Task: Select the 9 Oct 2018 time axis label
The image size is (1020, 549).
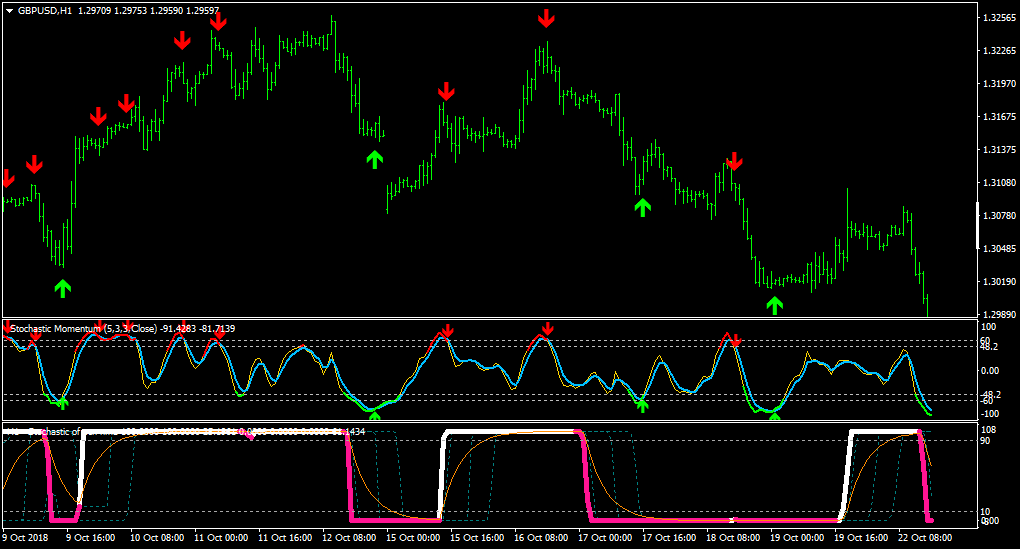Action: pos(25,538)
